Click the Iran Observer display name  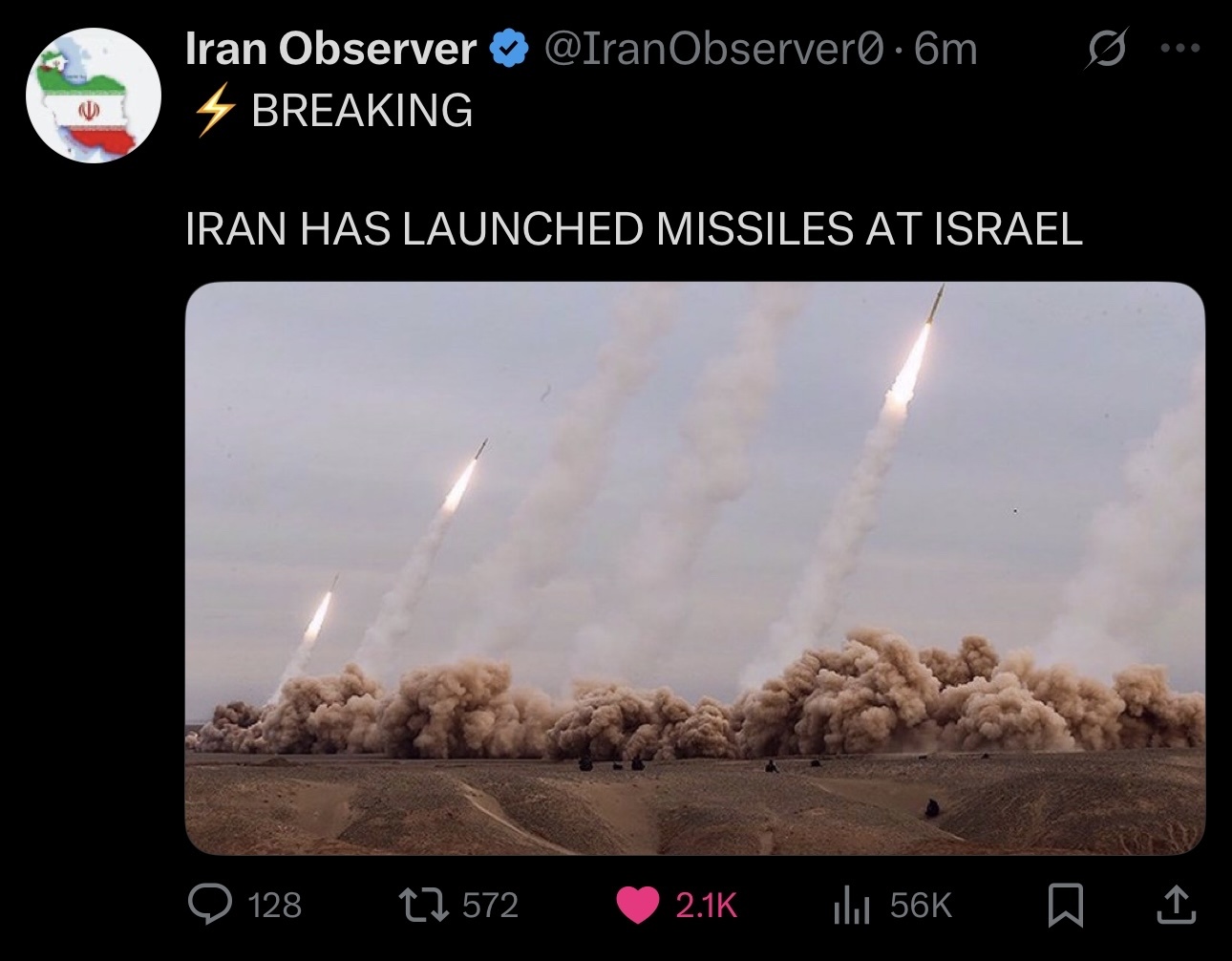(330, 48)
